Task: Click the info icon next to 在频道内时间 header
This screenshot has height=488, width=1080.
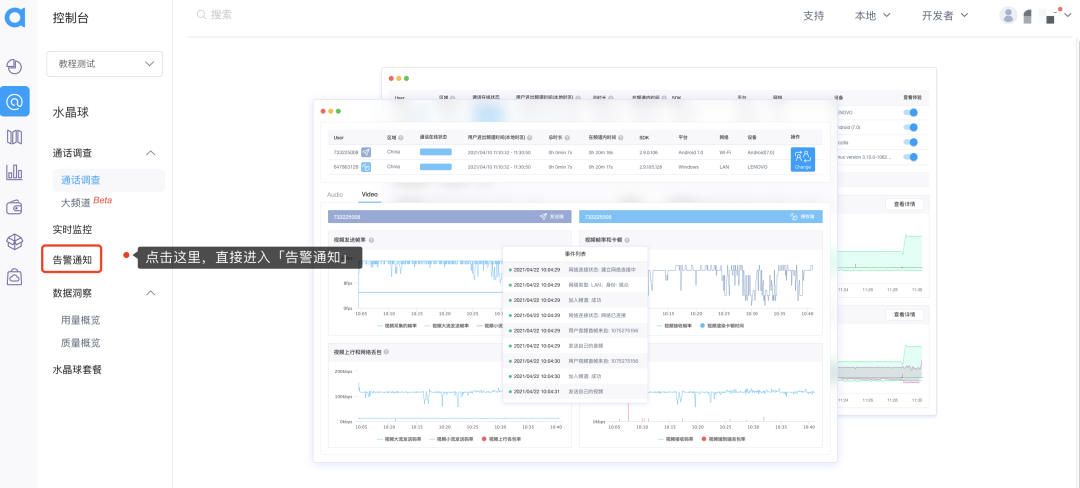Action: pos(621,137)
